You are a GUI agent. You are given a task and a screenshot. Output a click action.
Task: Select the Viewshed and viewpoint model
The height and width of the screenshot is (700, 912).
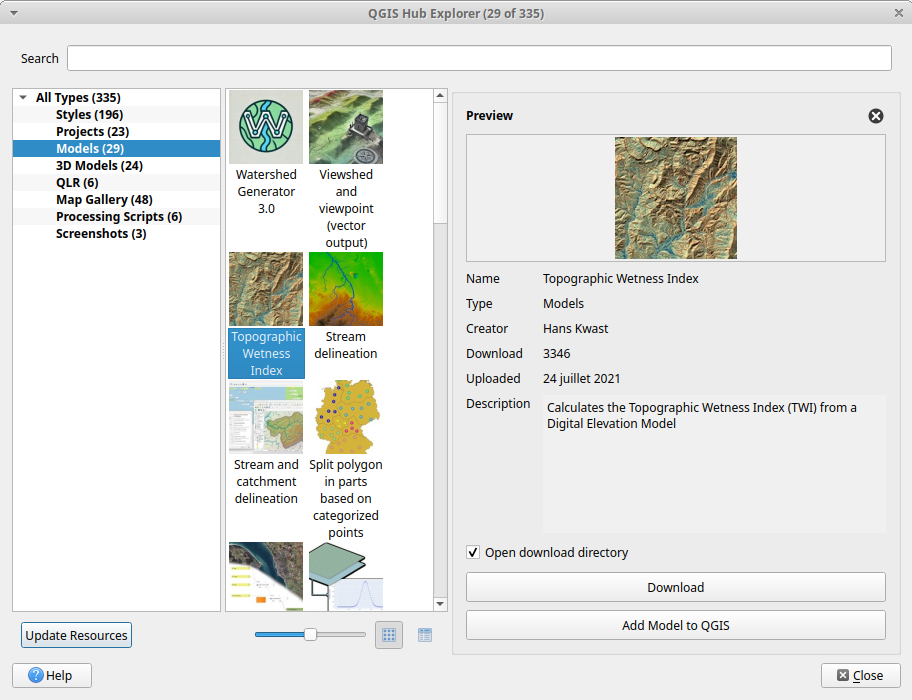[345, 127]
